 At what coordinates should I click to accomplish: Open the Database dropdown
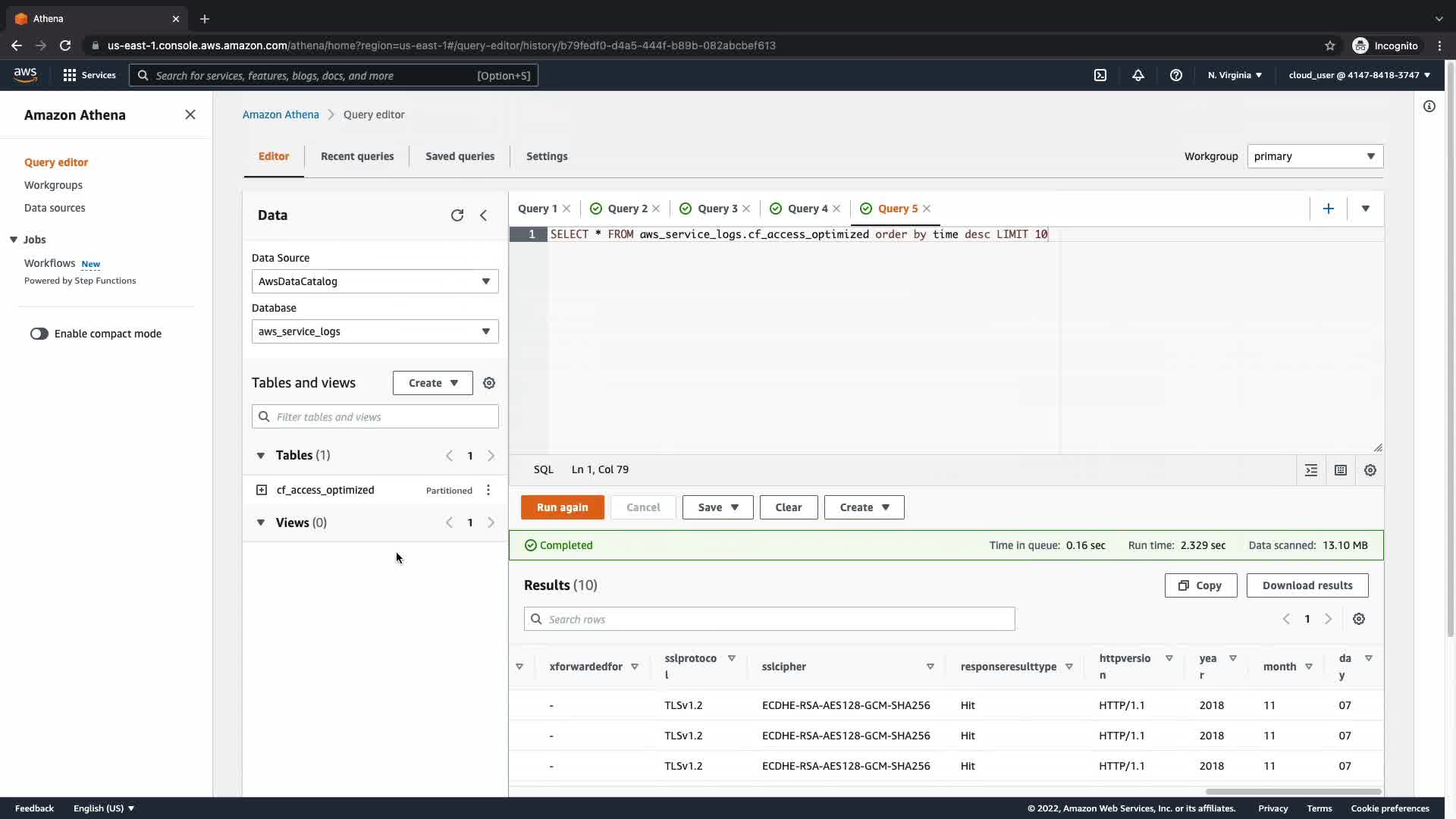[375, 331]
